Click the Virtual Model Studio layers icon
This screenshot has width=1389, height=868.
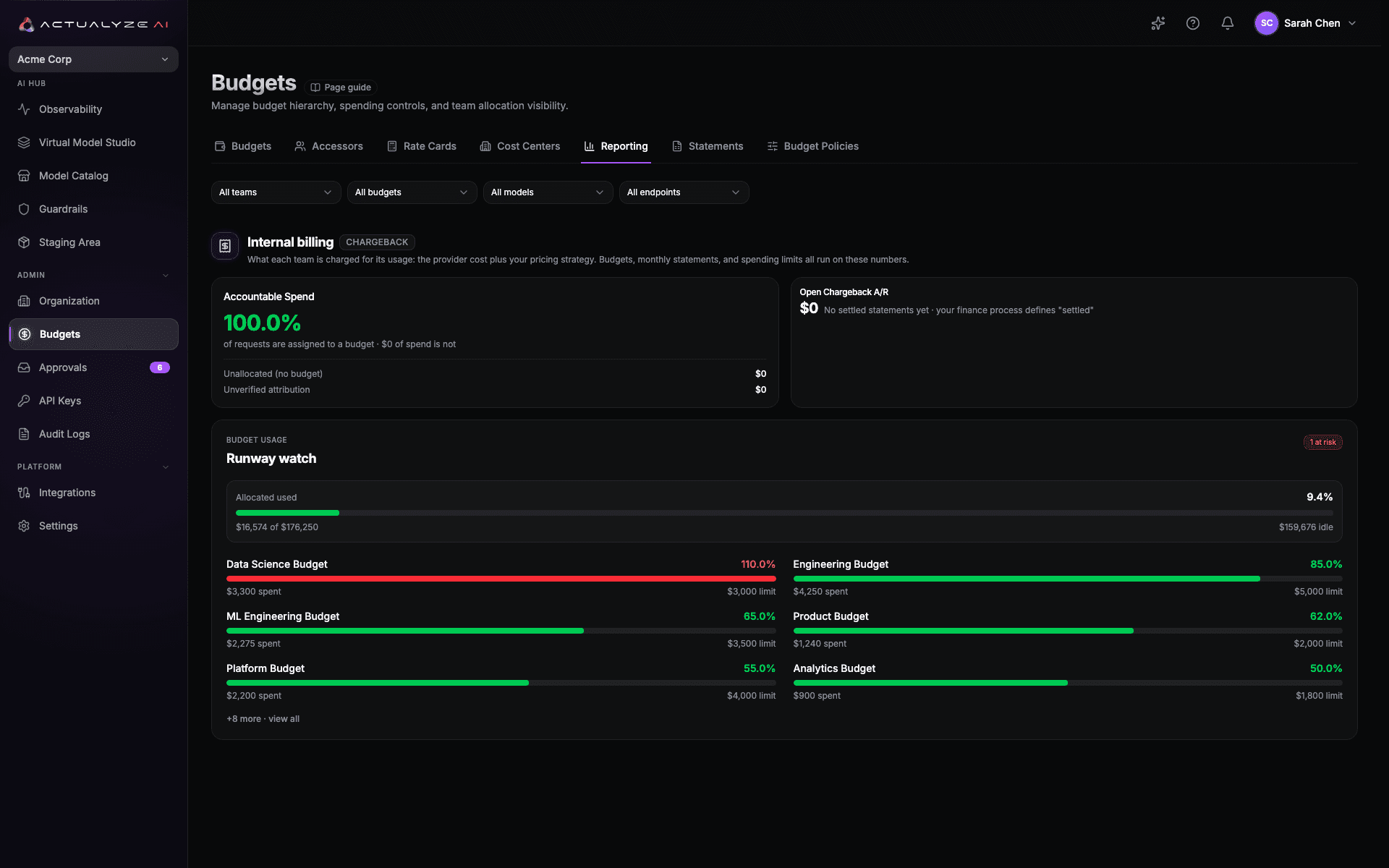click(x=24, y=142)
